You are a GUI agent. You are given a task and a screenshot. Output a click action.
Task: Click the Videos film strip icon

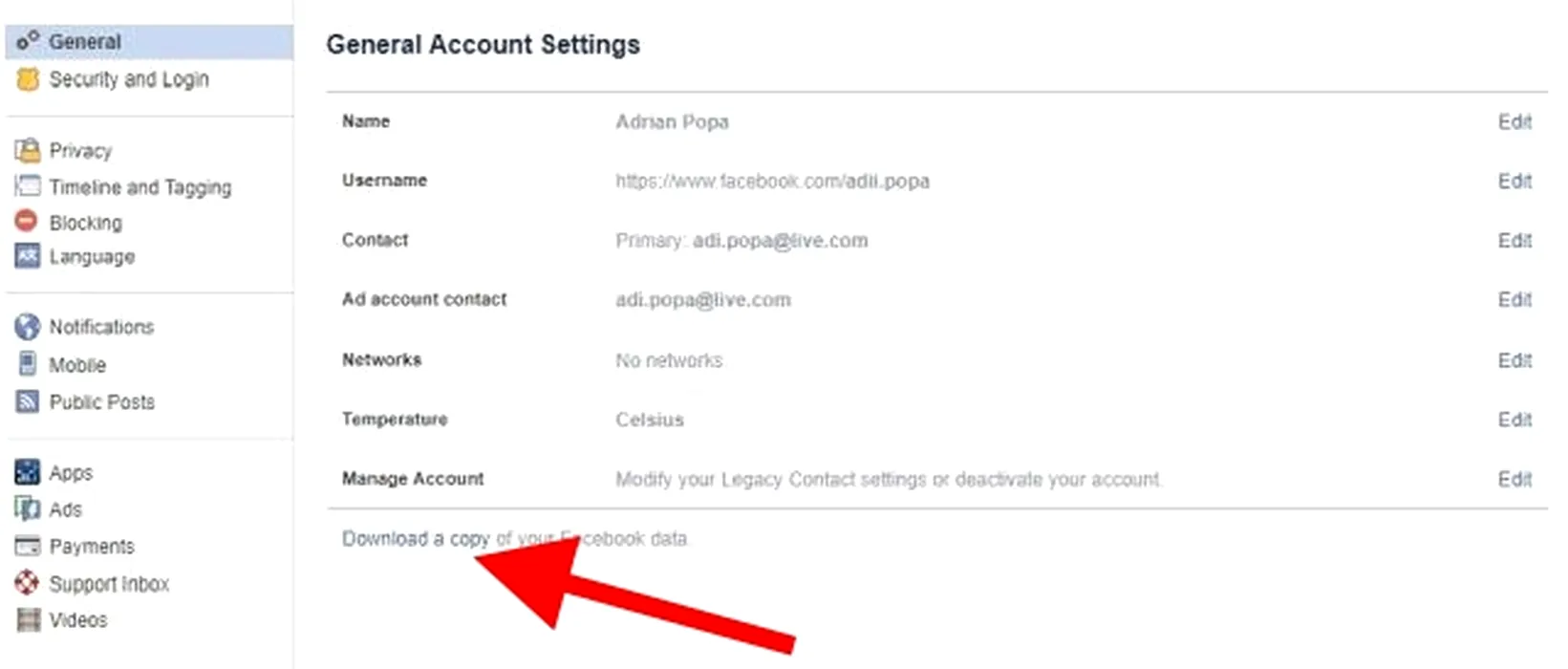[29, 619]
